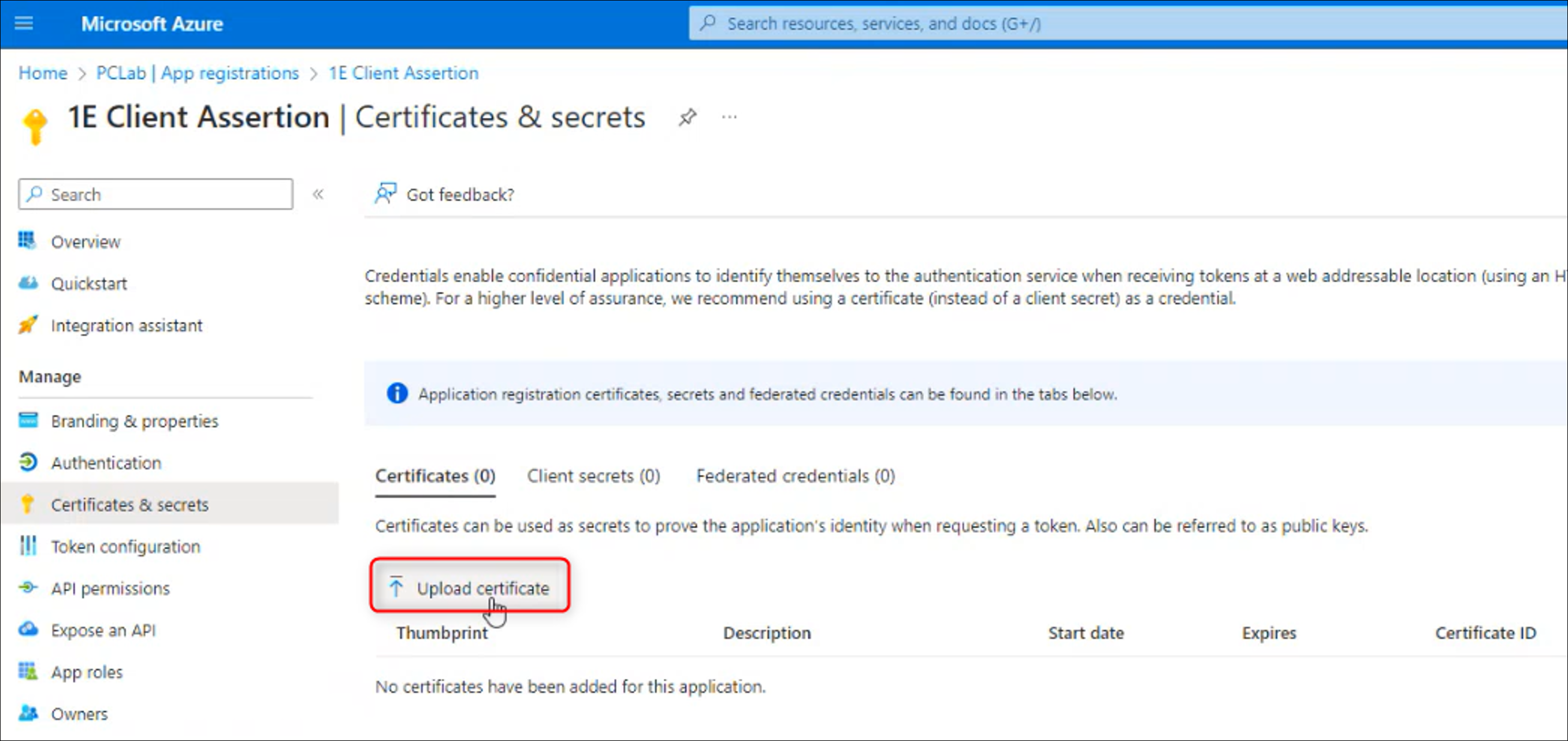Select the Certificates (0) tab

click(x=434, y=476)
